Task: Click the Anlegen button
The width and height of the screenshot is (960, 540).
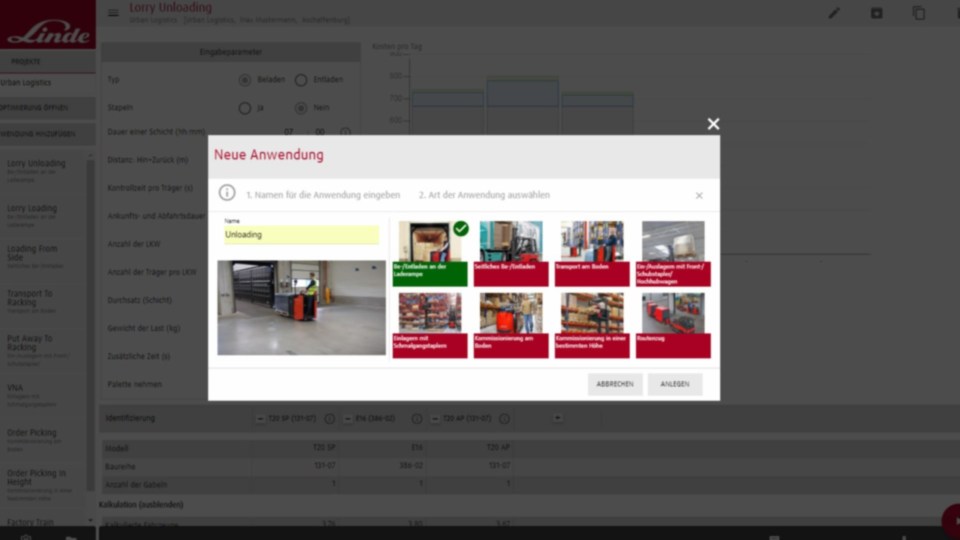Action: click(x=675, y=384)
